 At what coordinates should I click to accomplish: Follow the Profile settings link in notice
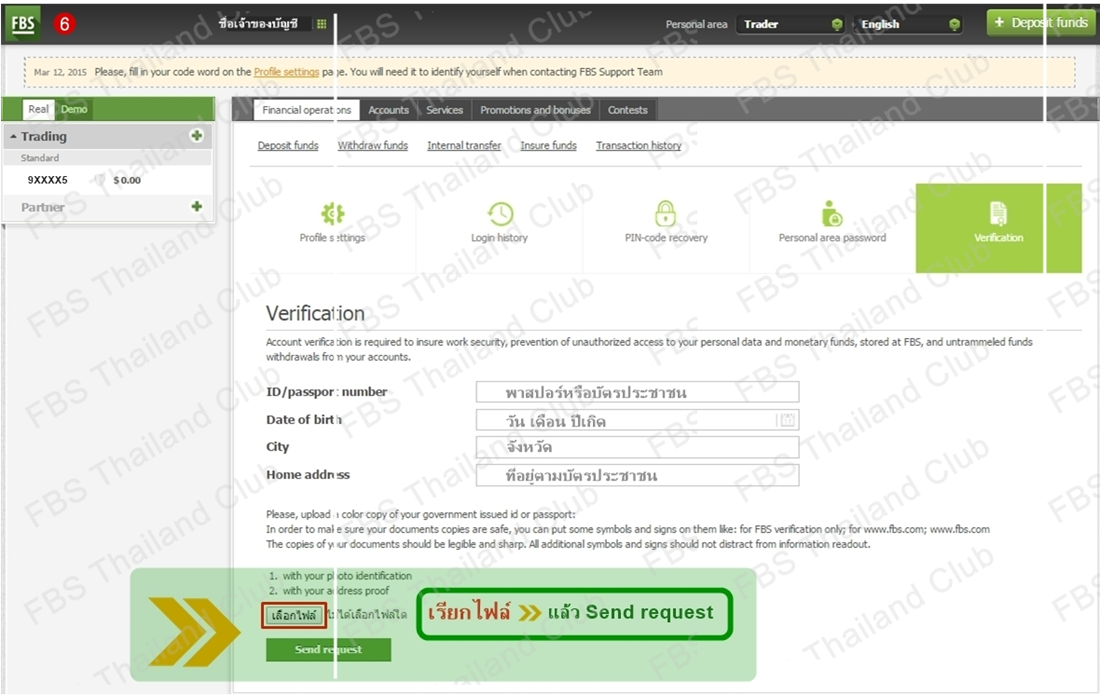(286, 72)
